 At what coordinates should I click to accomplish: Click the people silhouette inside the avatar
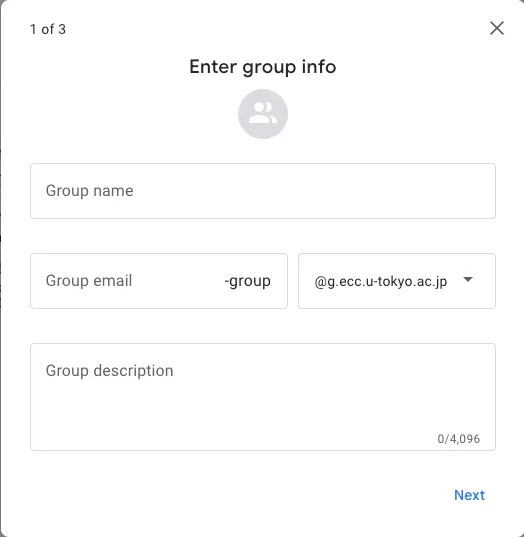[x=263, y=113]
